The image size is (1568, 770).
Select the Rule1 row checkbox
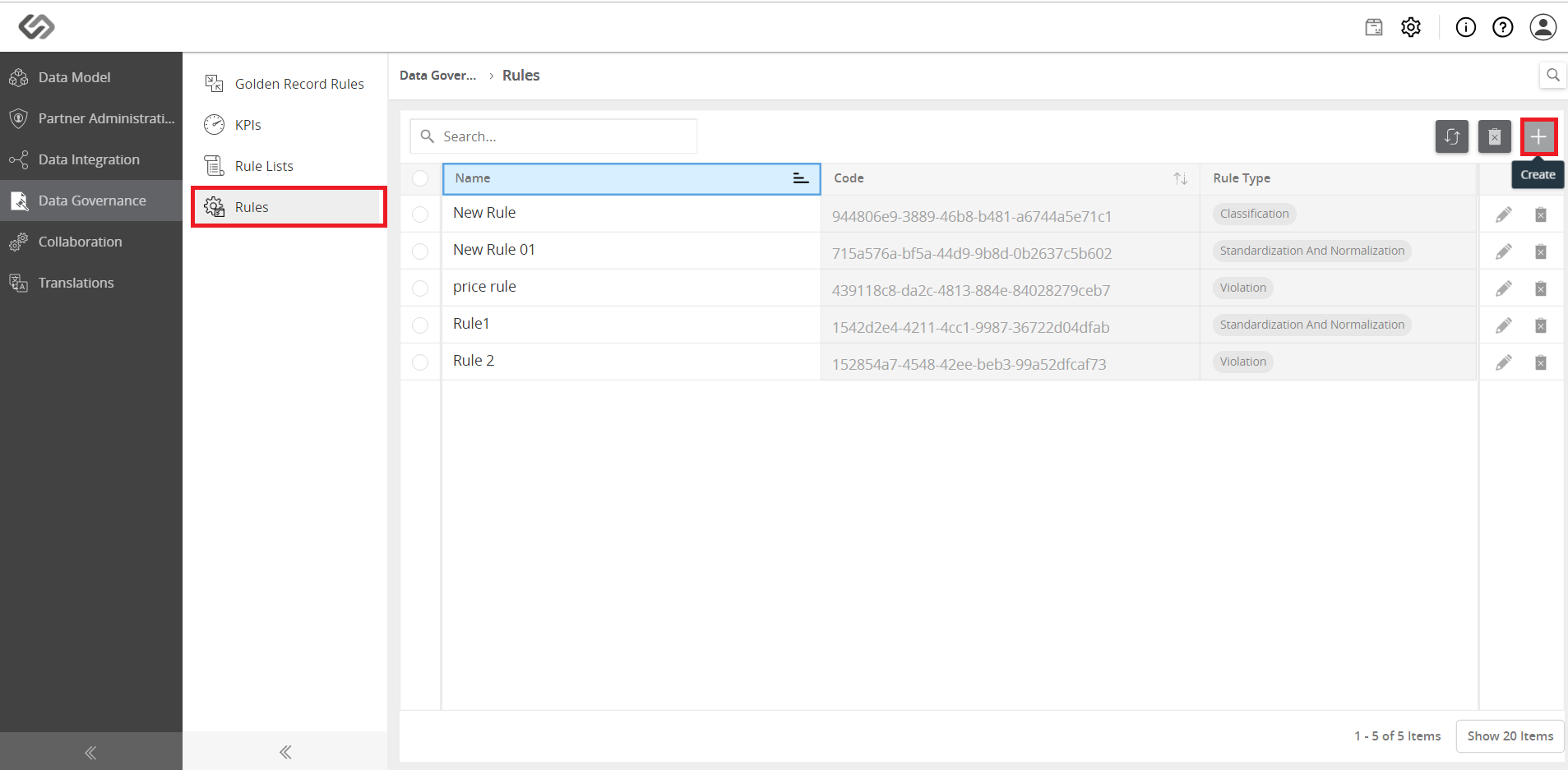tap(420, 325)
